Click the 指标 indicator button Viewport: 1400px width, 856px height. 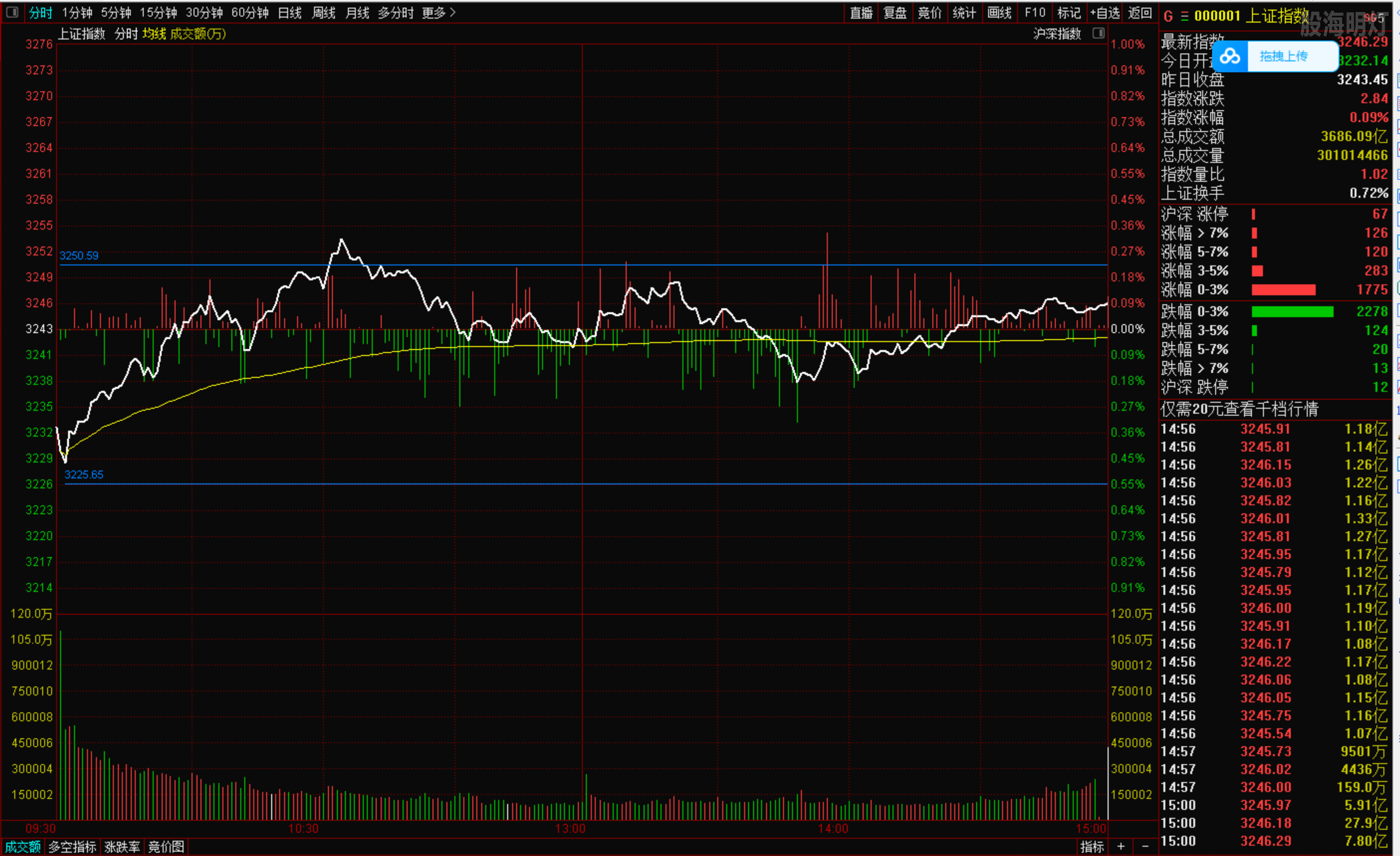(x=1092, y=847)
